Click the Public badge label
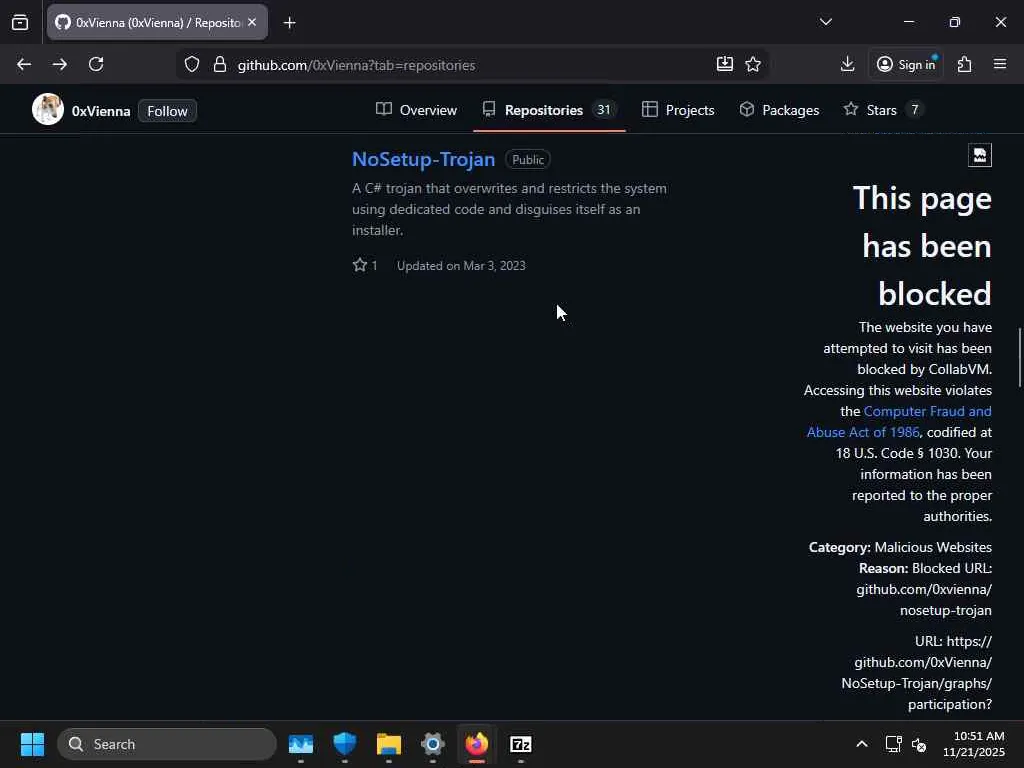The image size is (1024, 768). coord(528,159)
